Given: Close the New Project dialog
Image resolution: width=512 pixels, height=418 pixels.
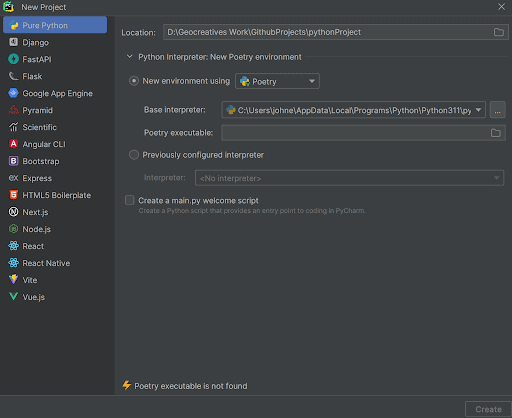Looking at the screenshot, I should [501, 7].
